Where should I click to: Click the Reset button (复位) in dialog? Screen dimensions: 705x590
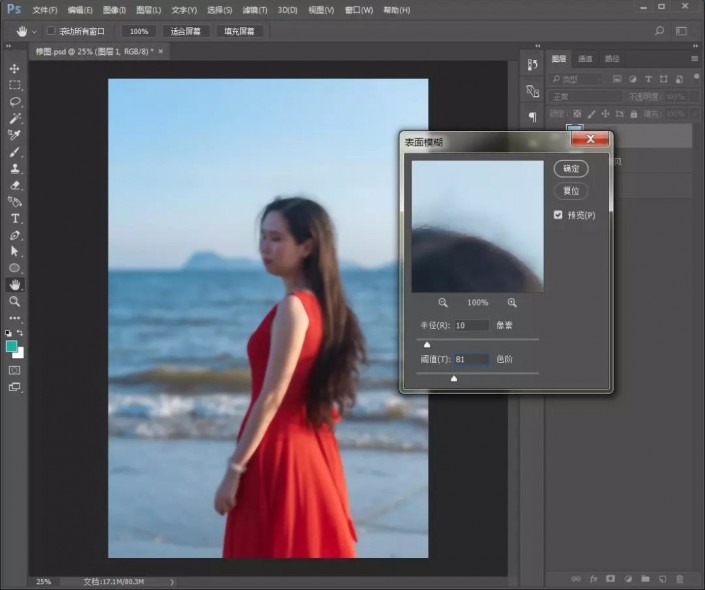click(571, 191)
